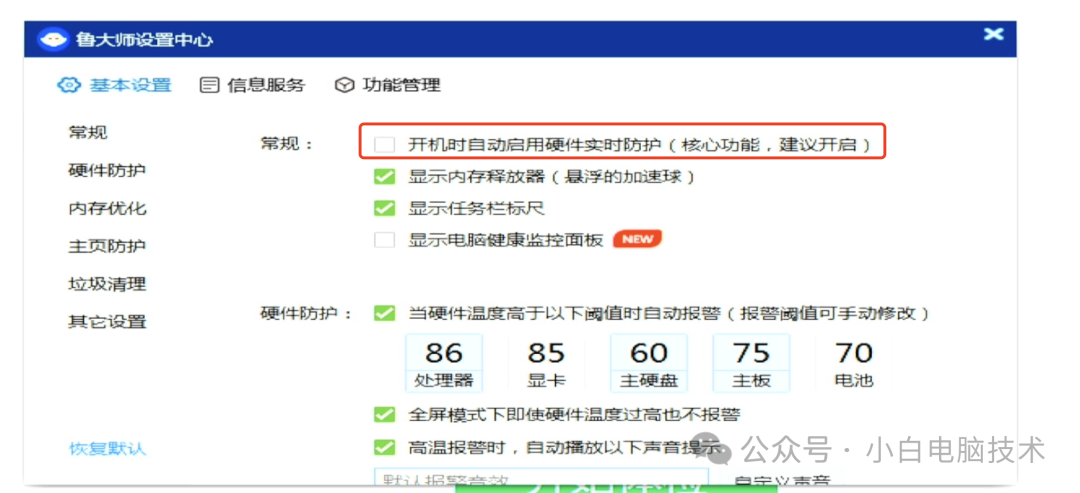Click the 默认报警音效 field

pyautogui.click(x=541, y=478)
